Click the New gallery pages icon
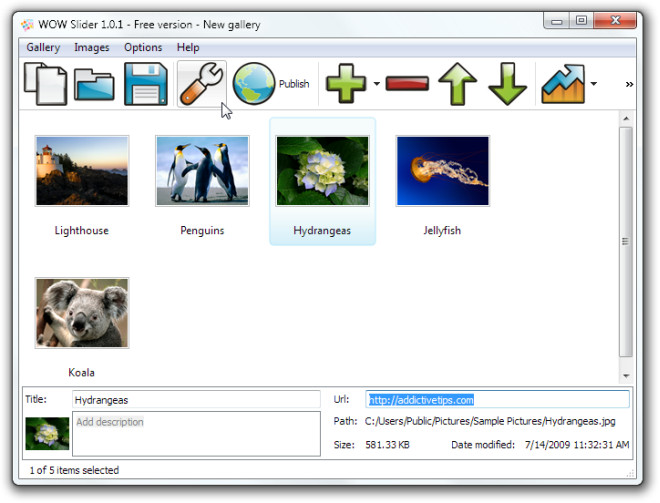Viewport: 660px width, 503px height. [x=45, y=83]
